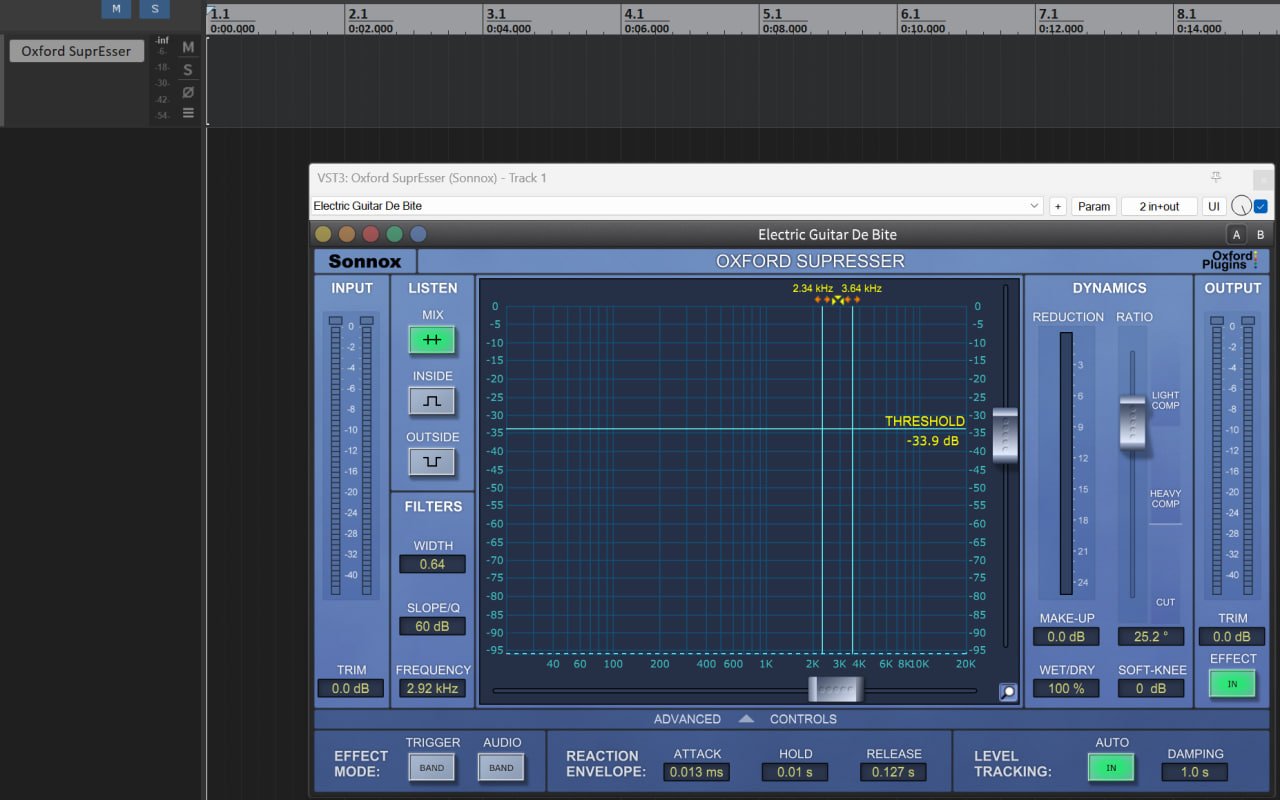
Task: Select the OUTSIDE listen mode button
Action: point(431,462)
